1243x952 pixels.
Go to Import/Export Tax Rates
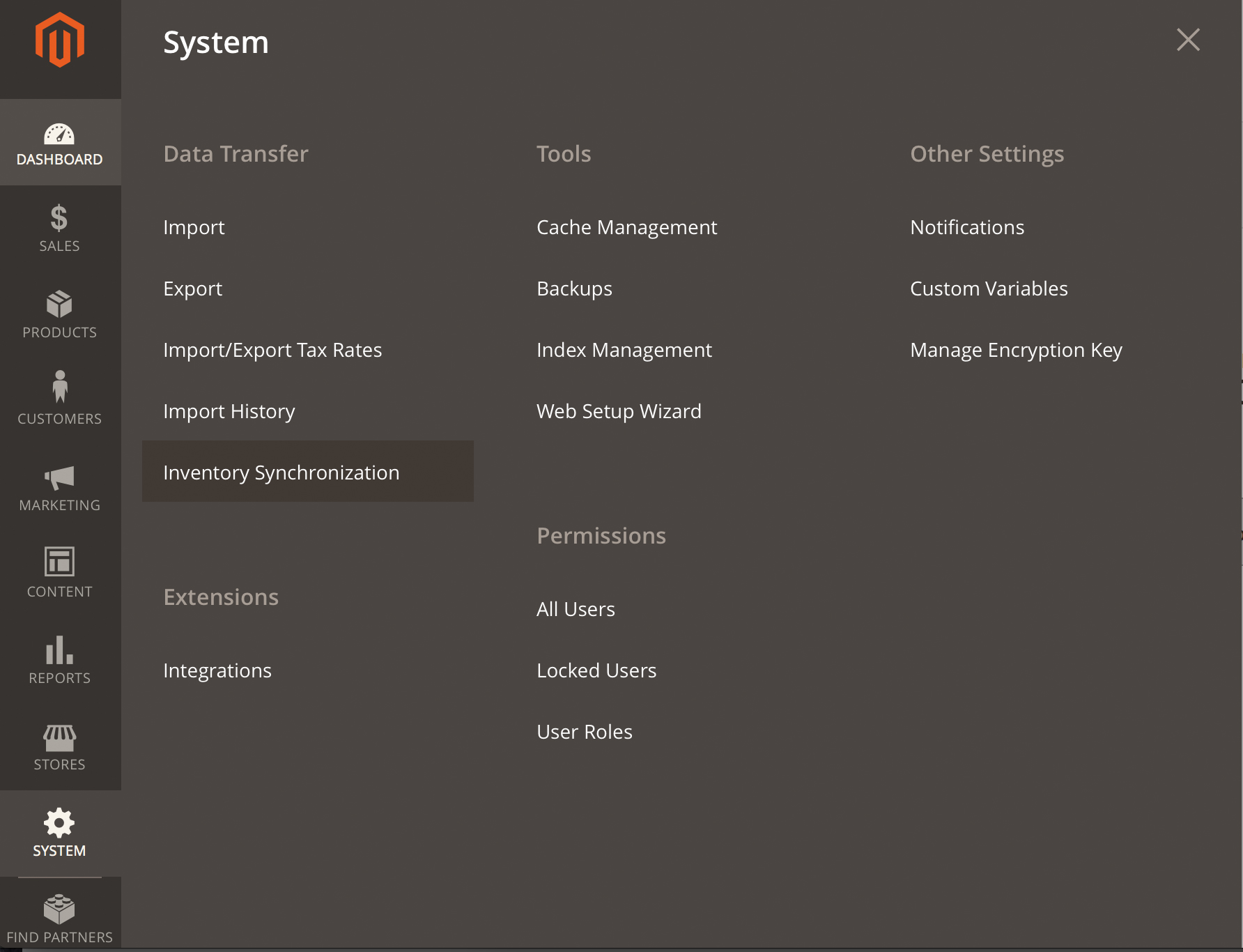coord(272,350)
